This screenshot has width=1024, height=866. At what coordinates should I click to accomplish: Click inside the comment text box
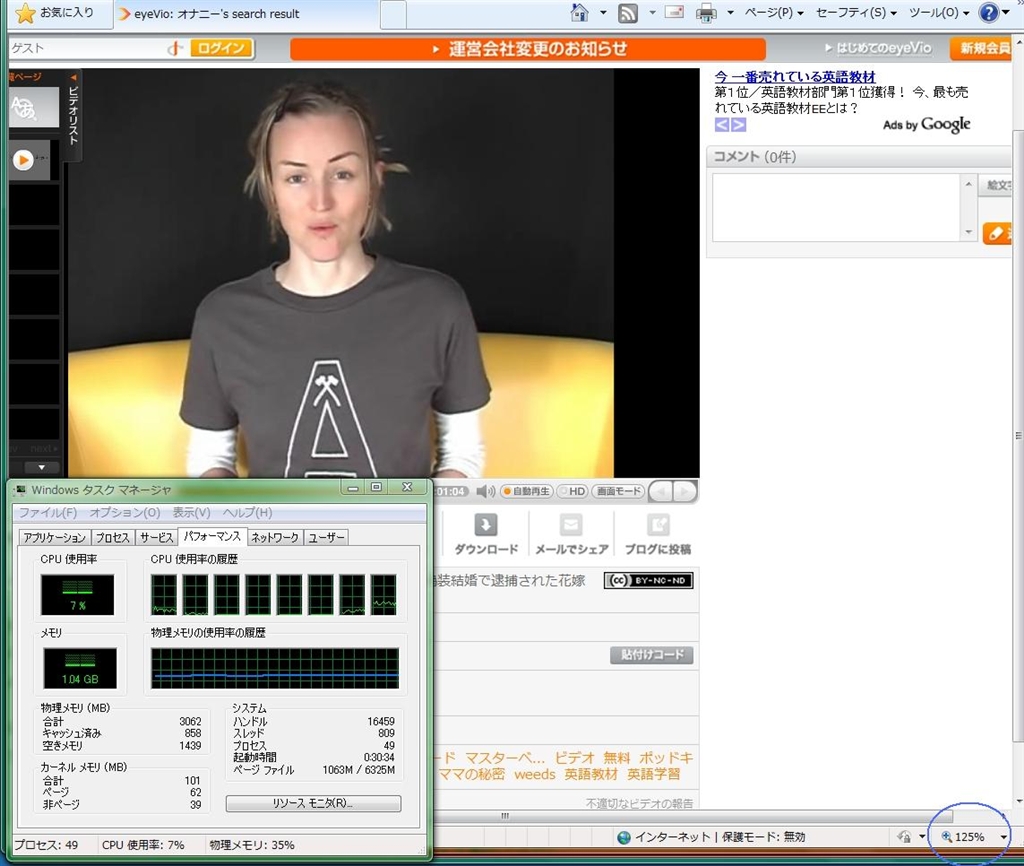pos(835,208)
